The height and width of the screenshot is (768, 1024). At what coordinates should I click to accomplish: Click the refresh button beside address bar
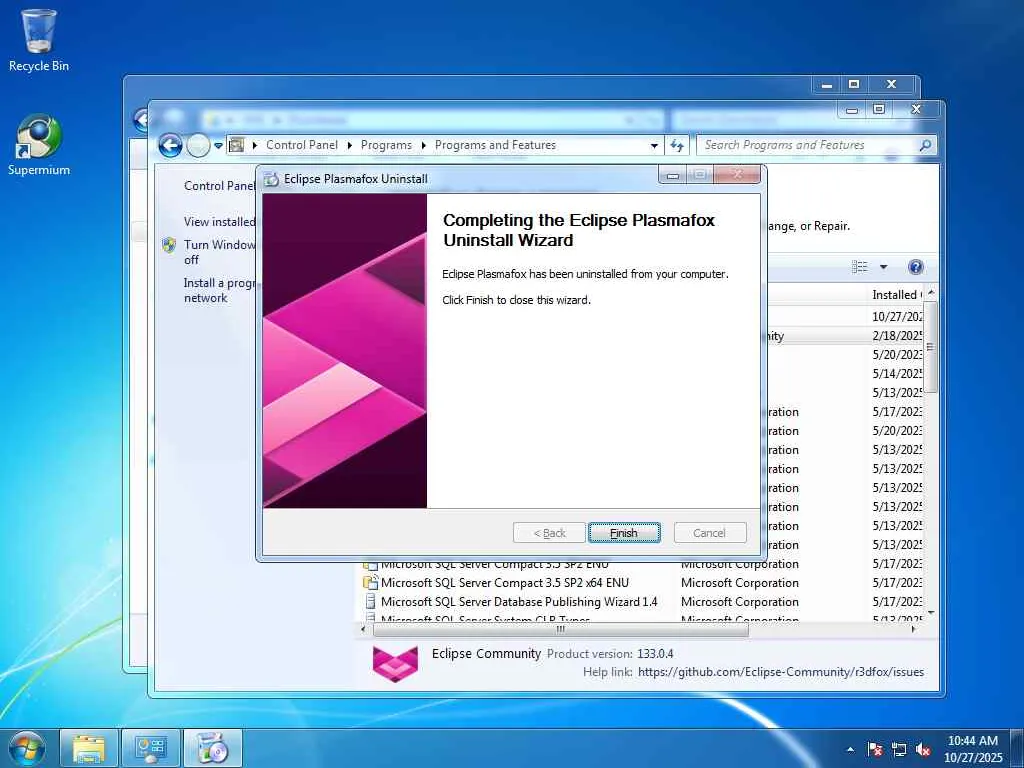click(677, 145)
